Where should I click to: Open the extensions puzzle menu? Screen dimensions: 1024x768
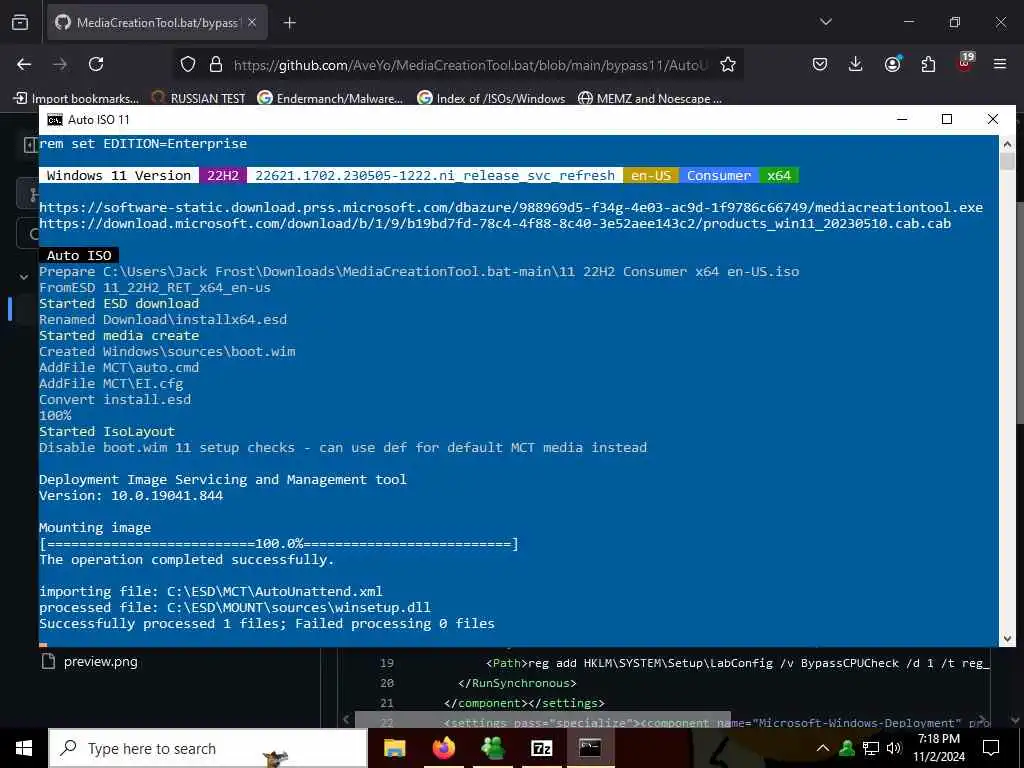[928, 64]
